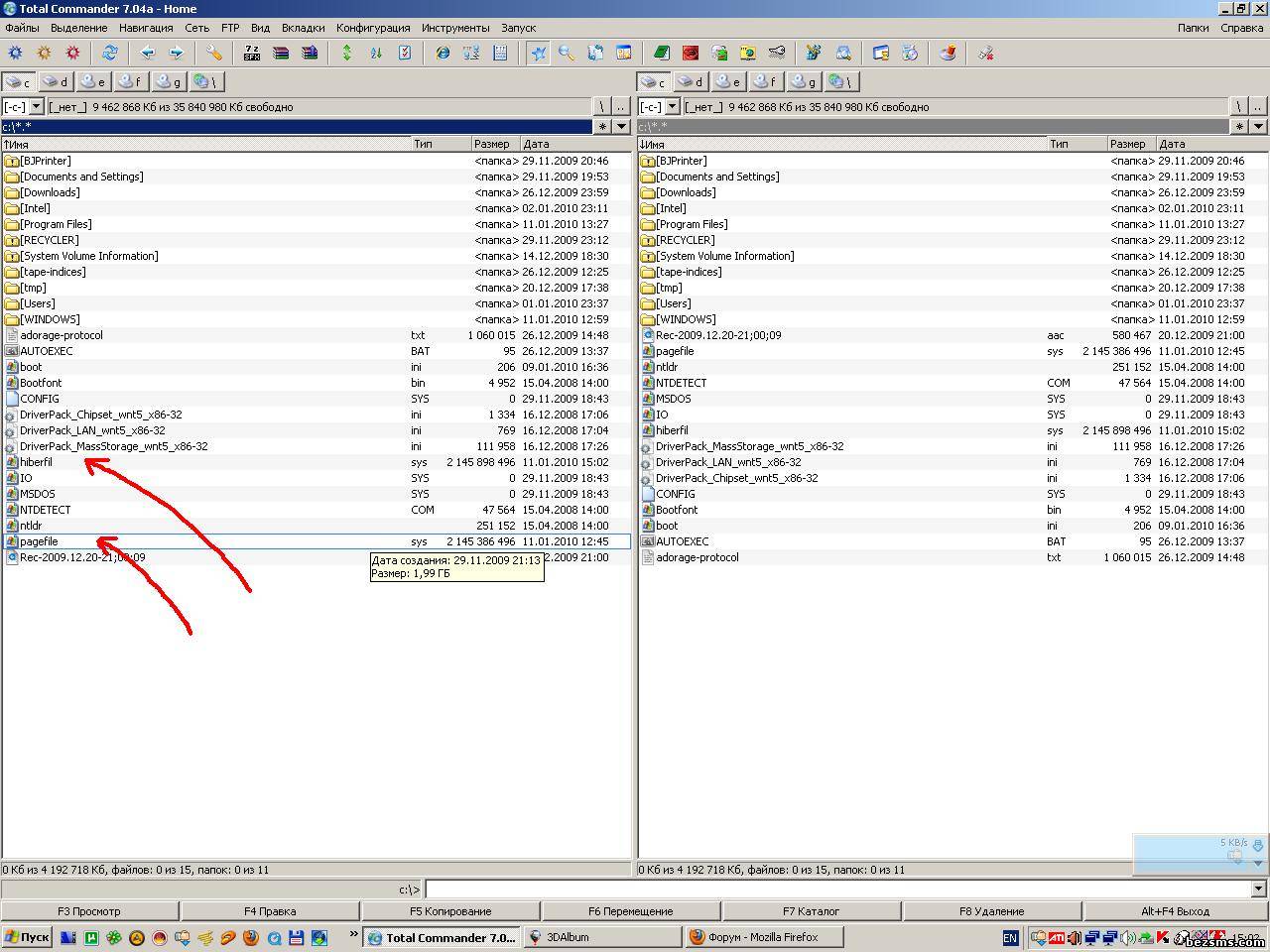
Task: Go to root directory in right panel
Action: [1239, 106]
